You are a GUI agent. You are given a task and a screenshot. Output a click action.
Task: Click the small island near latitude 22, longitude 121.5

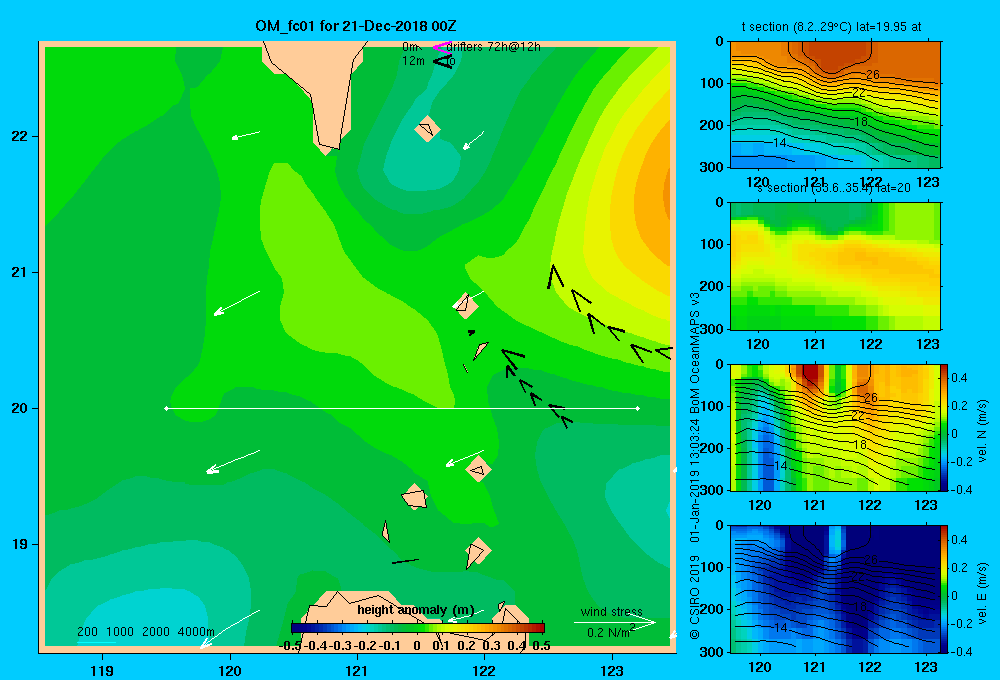427,128
